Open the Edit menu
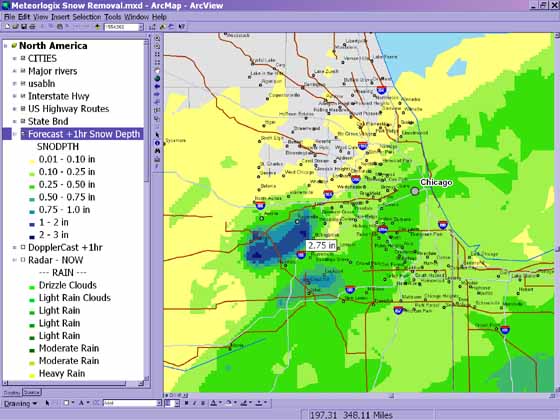This screenshot has height=420, width=560. tap(24, 17)
